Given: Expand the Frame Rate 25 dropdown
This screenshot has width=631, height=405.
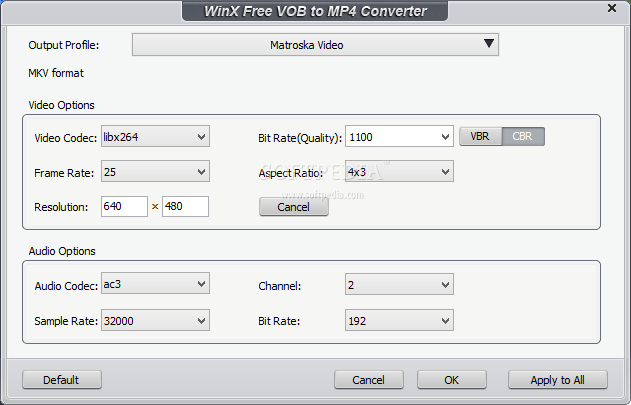Looking at the screenshot, I should coord(155,171).
